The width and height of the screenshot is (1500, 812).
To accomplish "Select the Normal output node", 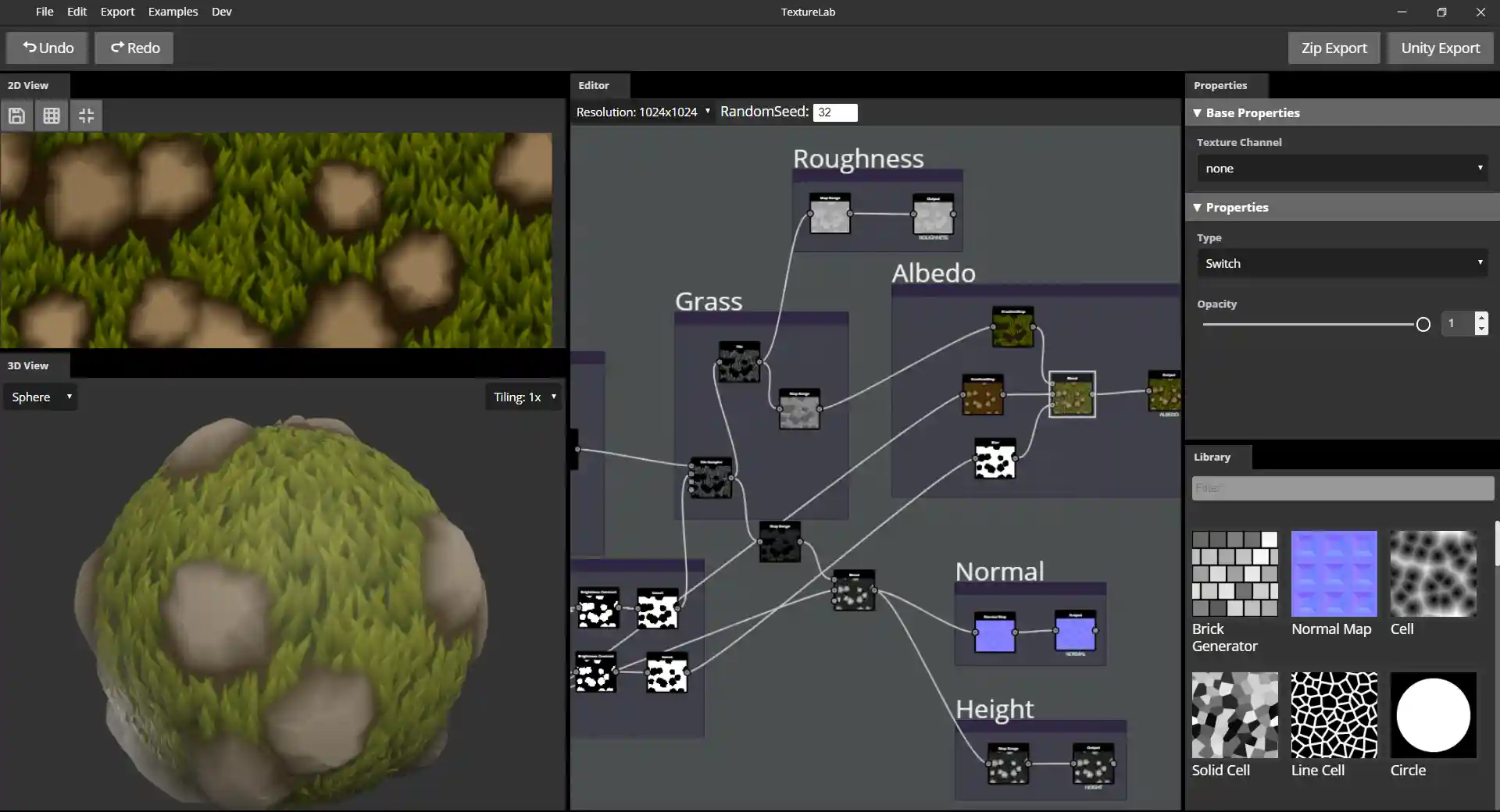I will click(1076, 631).
